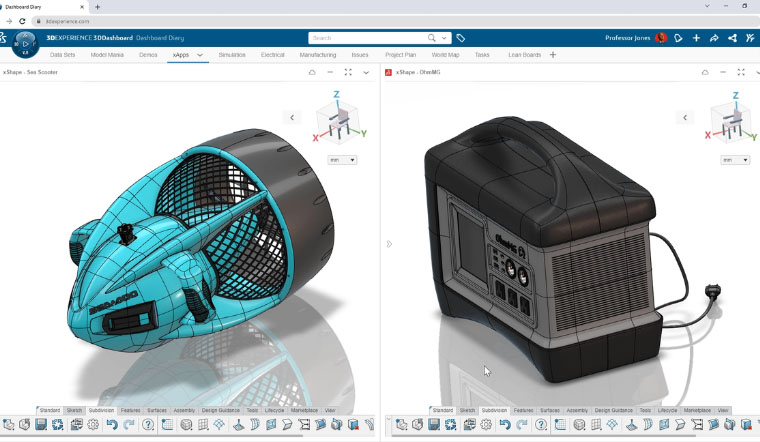Select Assembly tab in OhmMG toolbar
The image size is (760, 442).
coord(577,410)
